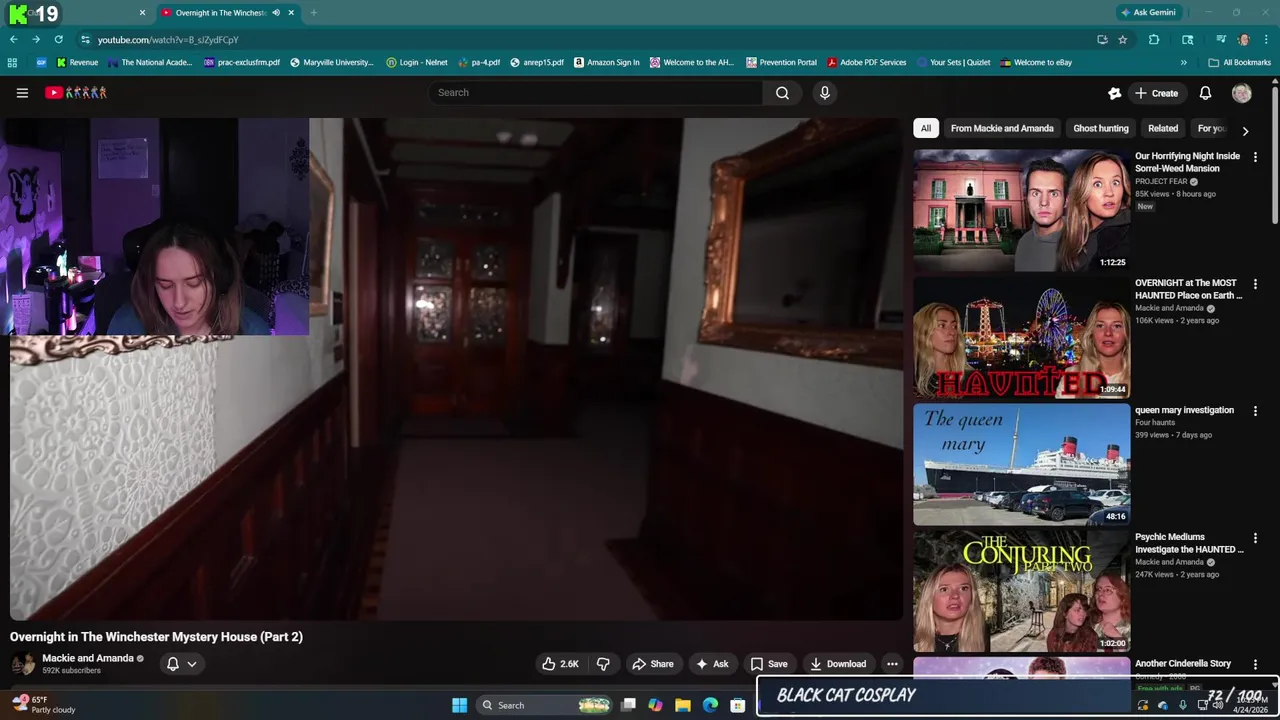Expand the notification dropdown chevron beside bell
1280x720 pixels.
click(x=192, y=664)
